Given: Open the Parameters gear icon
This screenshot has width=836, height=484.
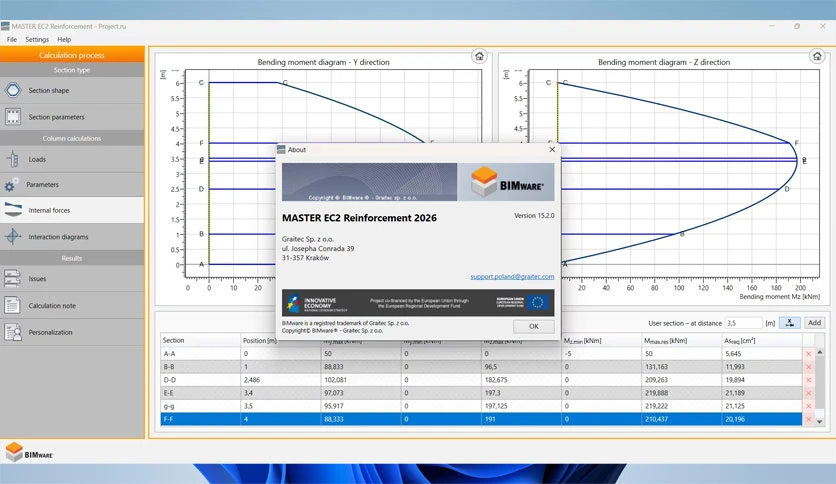Looking at the screenshot, I should 11,185.
